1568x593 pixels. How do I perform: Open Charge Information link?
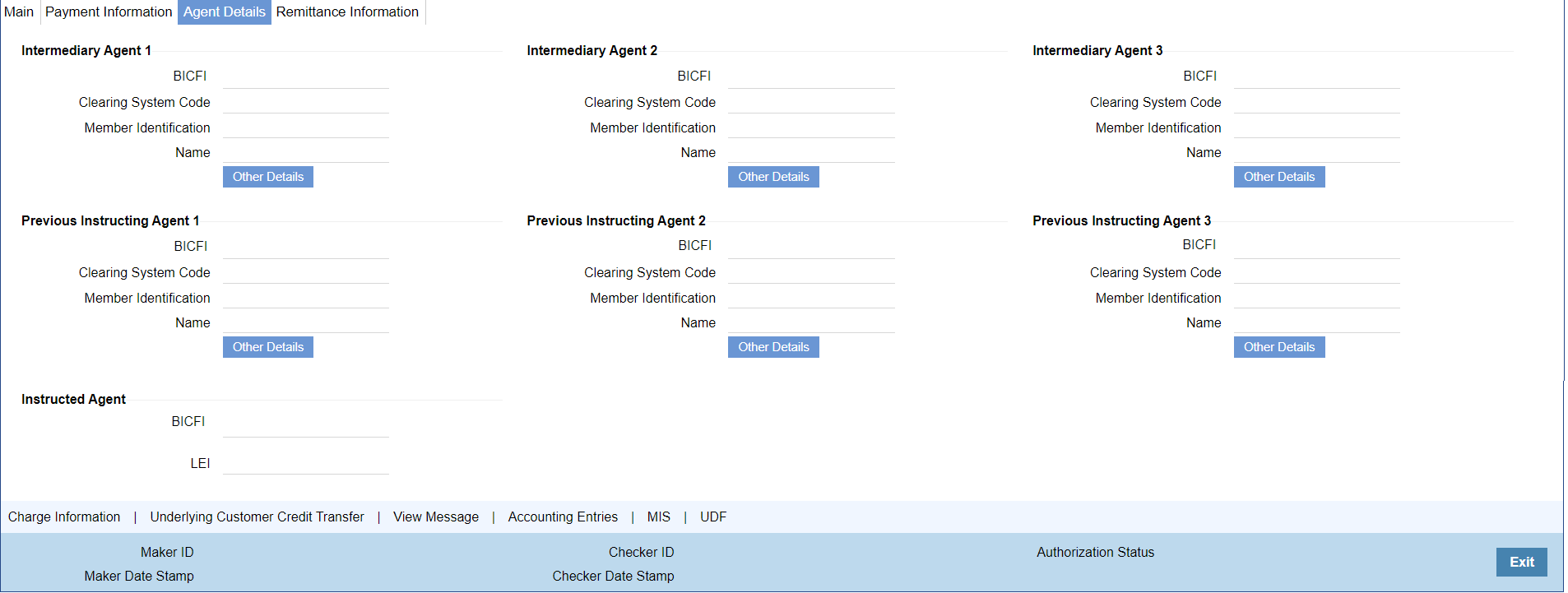[x=64, y=517]
